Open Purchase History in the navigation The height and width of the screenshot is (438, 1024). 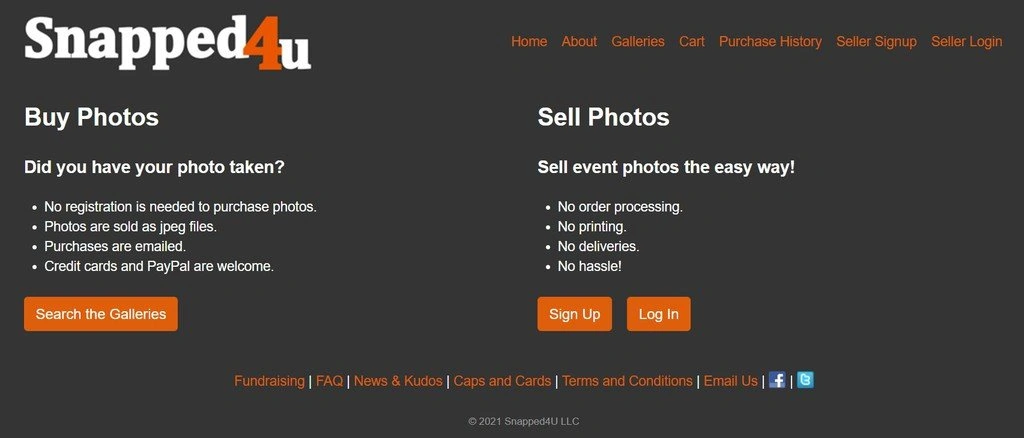point(771,42)
